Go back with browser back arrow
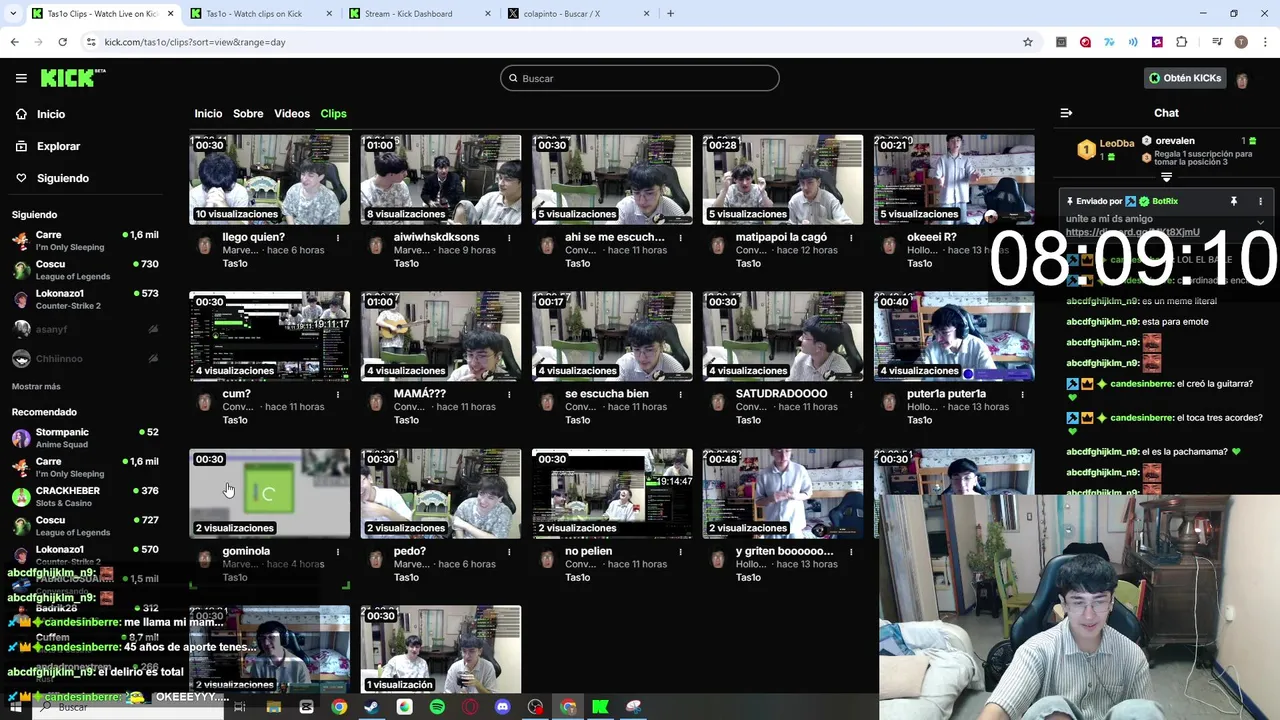1280x720 pixels. tap(14, 42)
